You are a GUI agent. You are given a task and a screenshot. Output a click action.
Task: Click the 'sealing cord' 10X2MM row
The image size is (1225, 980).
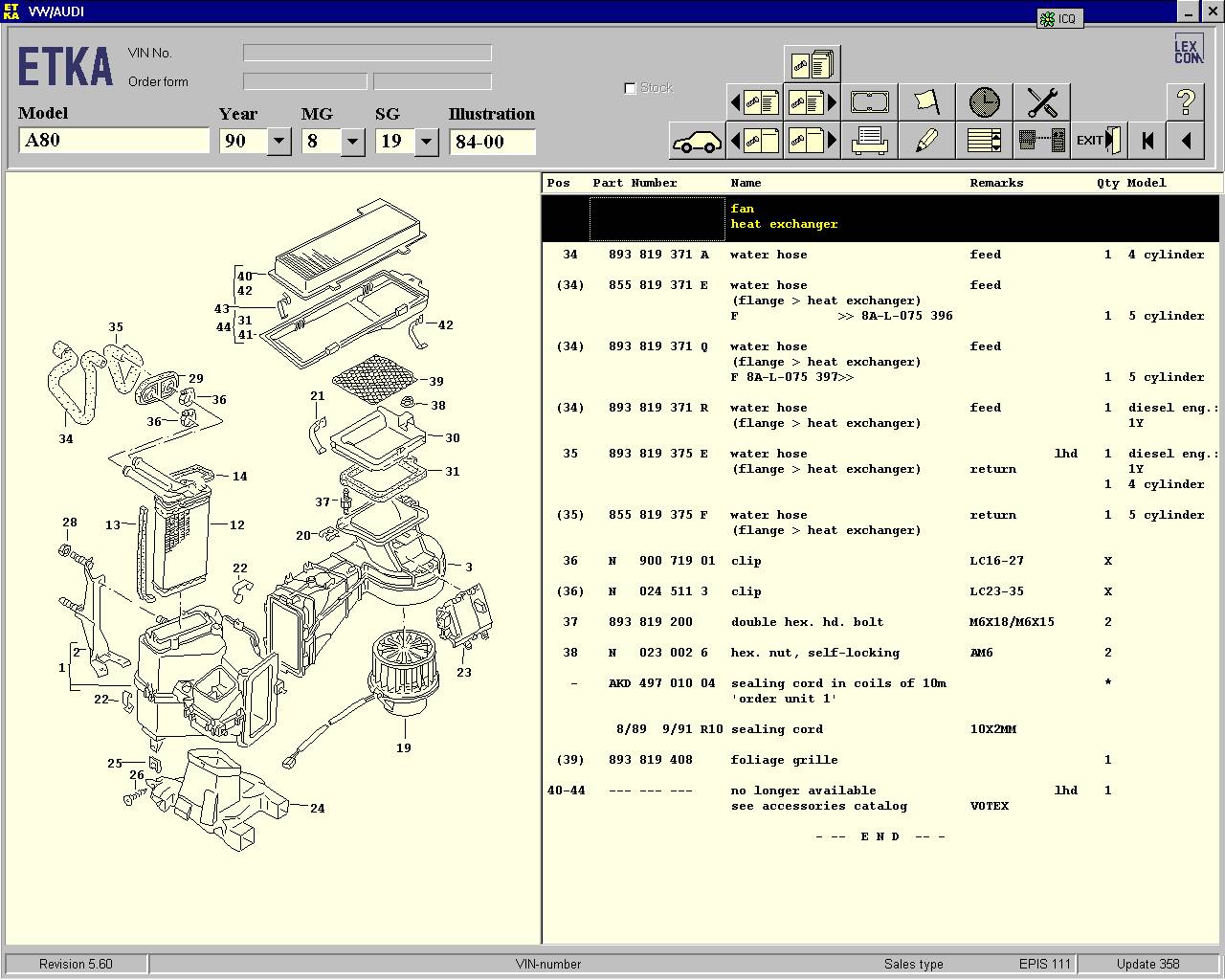[x=880, y=729]
